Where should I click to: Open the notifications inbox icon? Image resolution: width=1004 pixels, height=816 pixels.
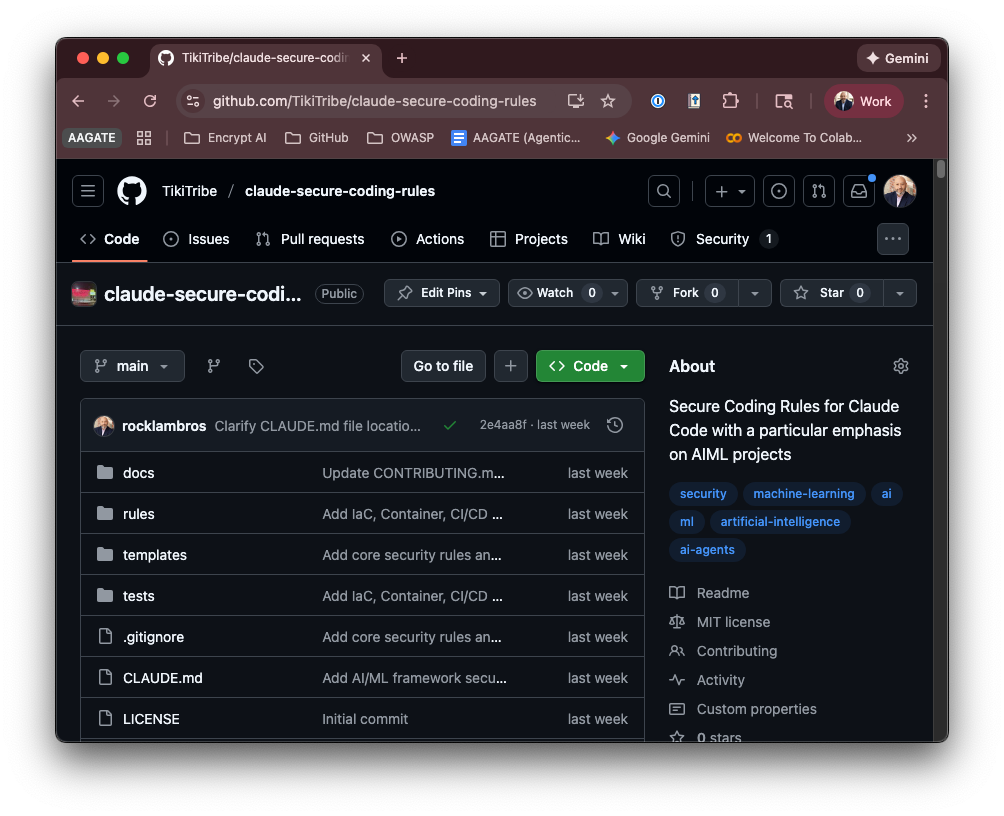pyautogui.click(x=859, y=191)
